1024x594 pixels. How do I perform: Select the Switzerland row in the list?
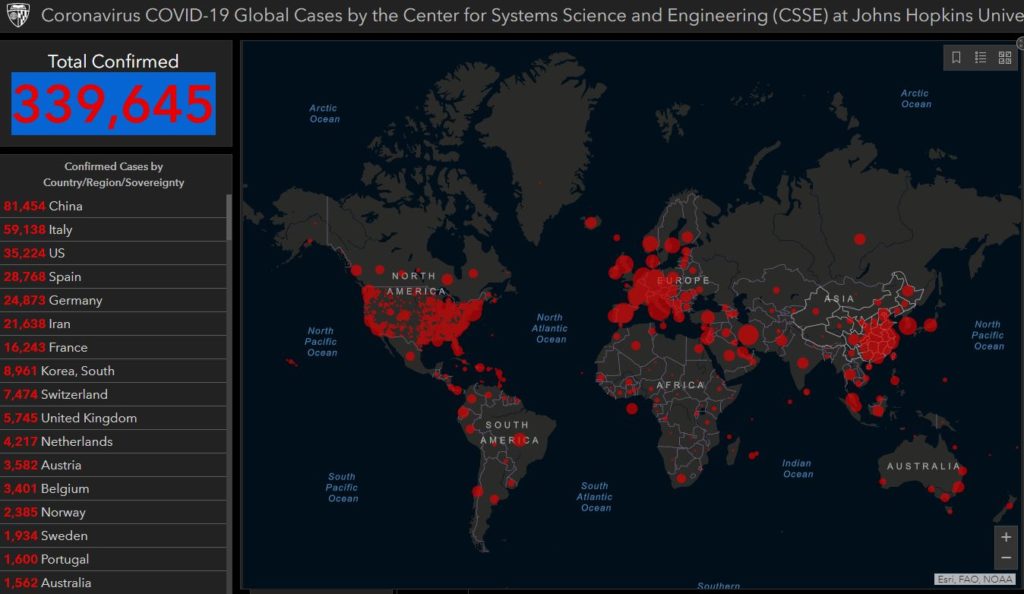coord(114,394)
